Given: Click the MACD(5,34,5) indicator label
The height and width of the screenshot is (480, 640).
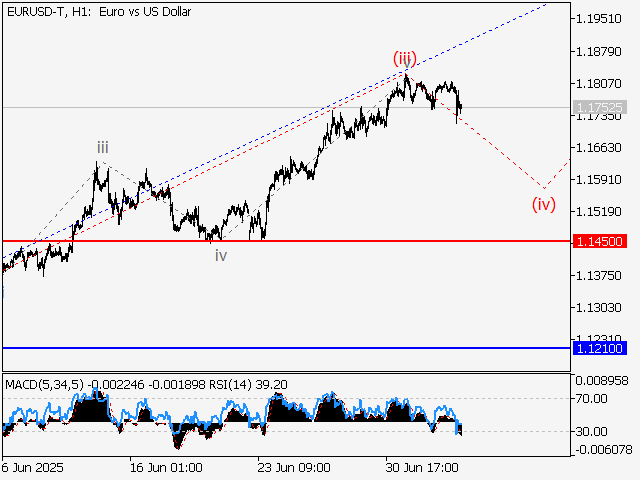Looking at the screenshot, I should coord(45,383).
